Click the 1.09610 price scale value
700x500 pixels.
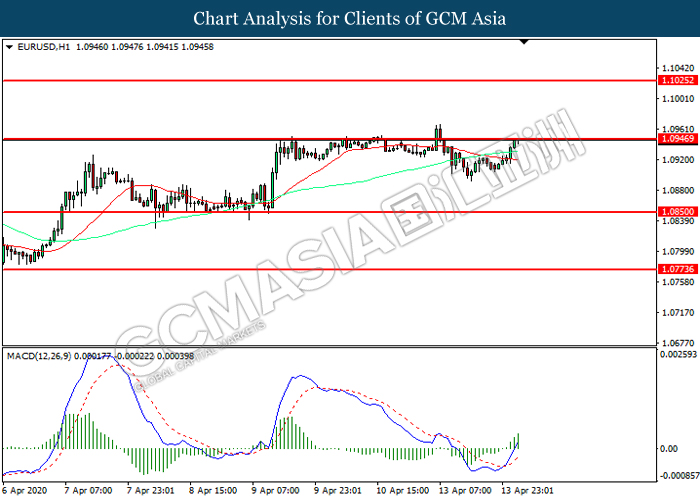click(678, 129)
